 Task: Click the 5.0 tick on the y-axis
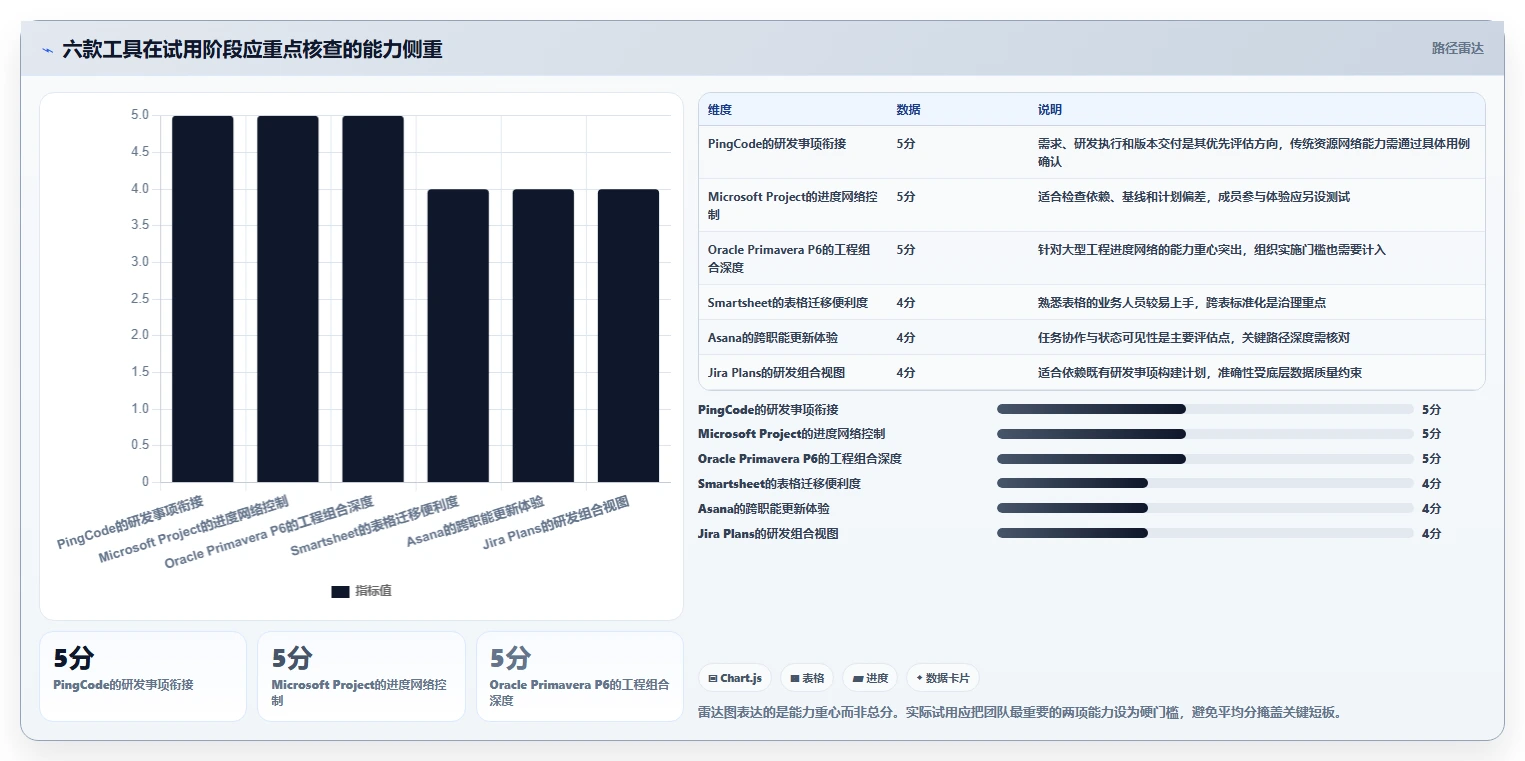[x=140, y=115]
